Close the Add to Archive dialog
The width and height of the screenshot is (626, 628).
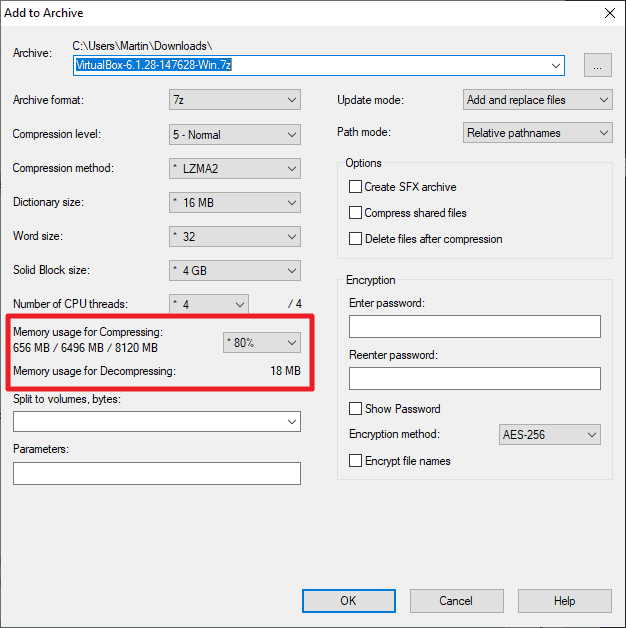pos(606,13)
